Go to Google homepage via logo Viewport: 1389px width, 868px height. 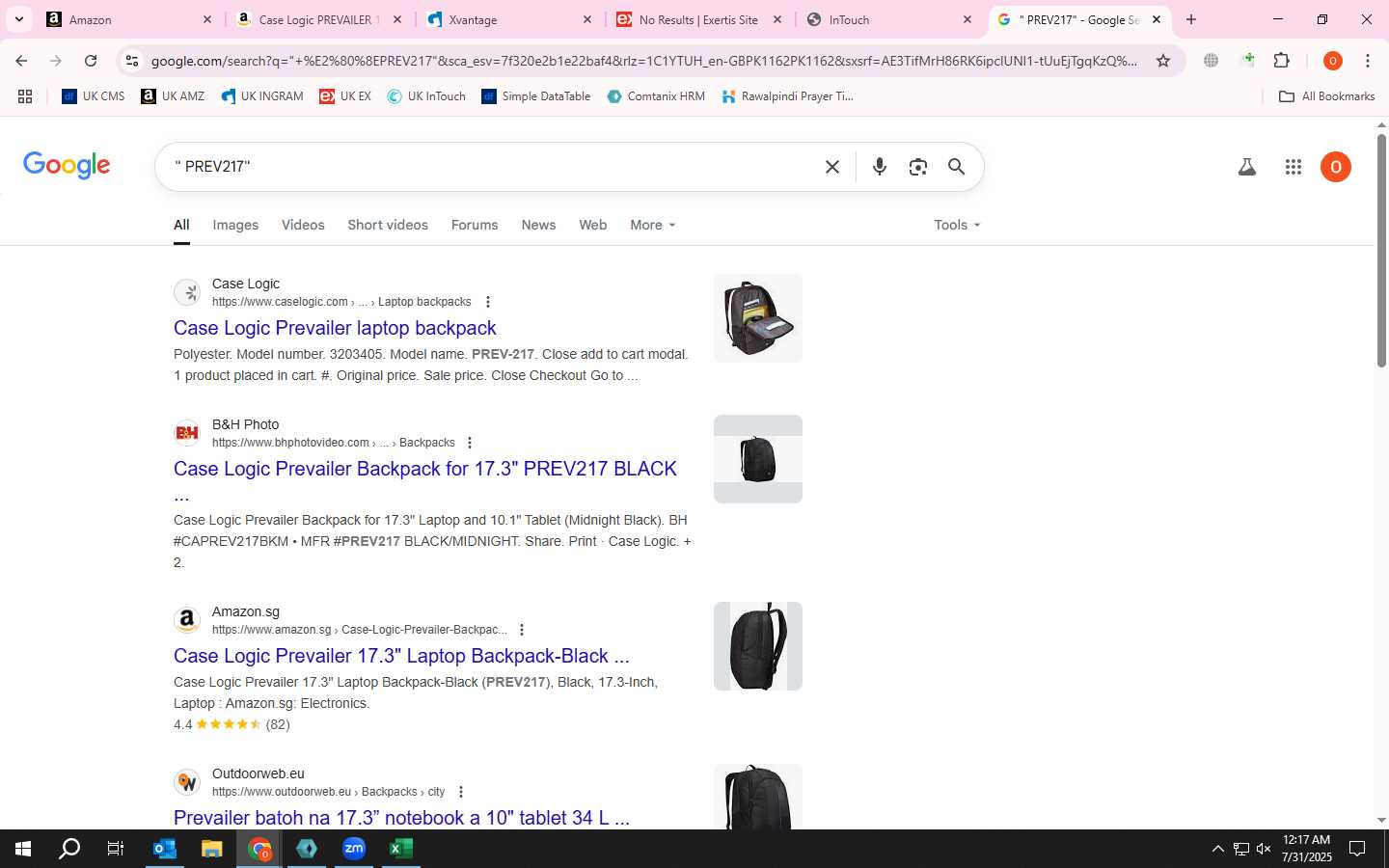click(67, 166)
